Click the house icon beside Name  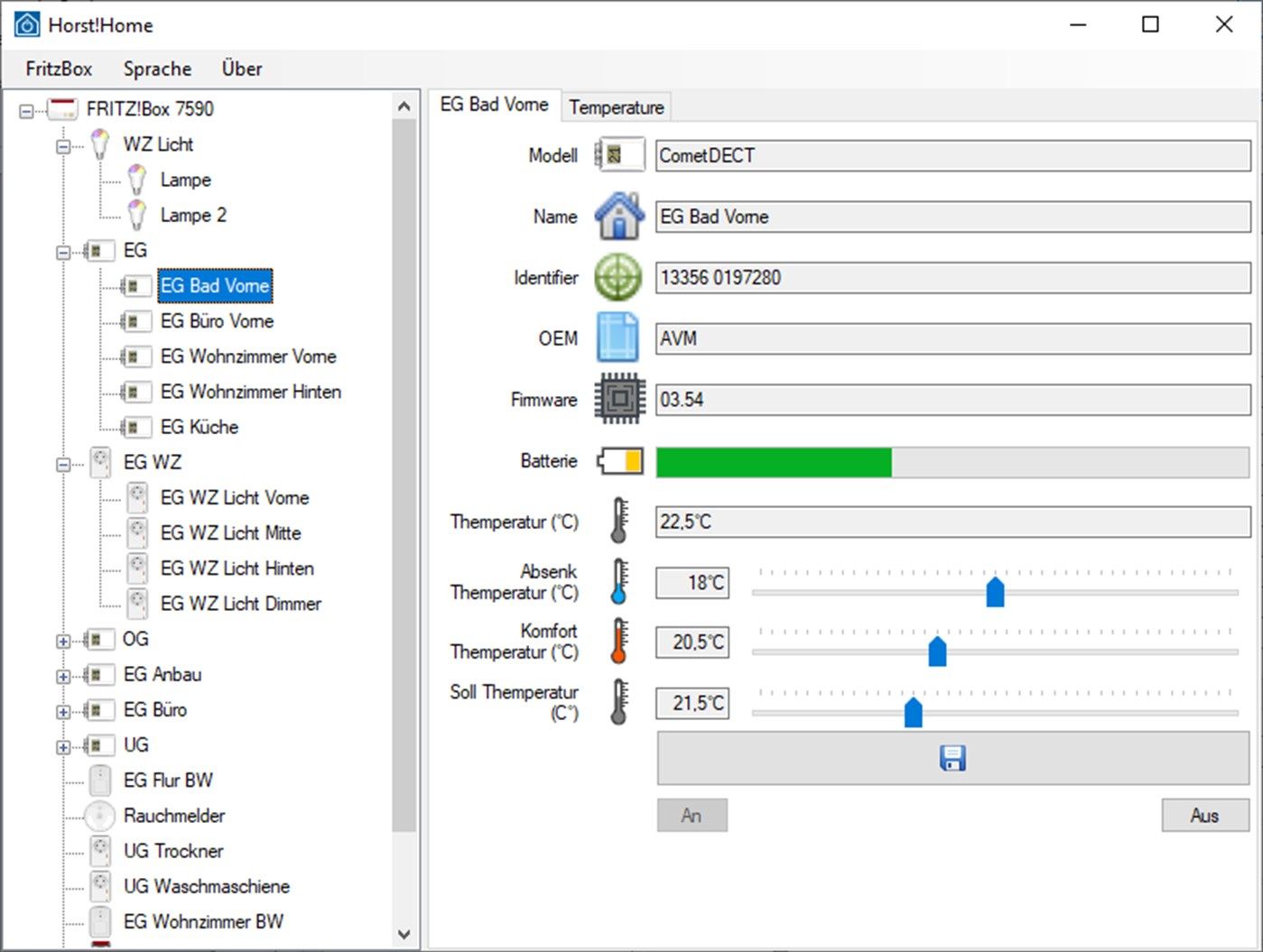coord(619,217)
